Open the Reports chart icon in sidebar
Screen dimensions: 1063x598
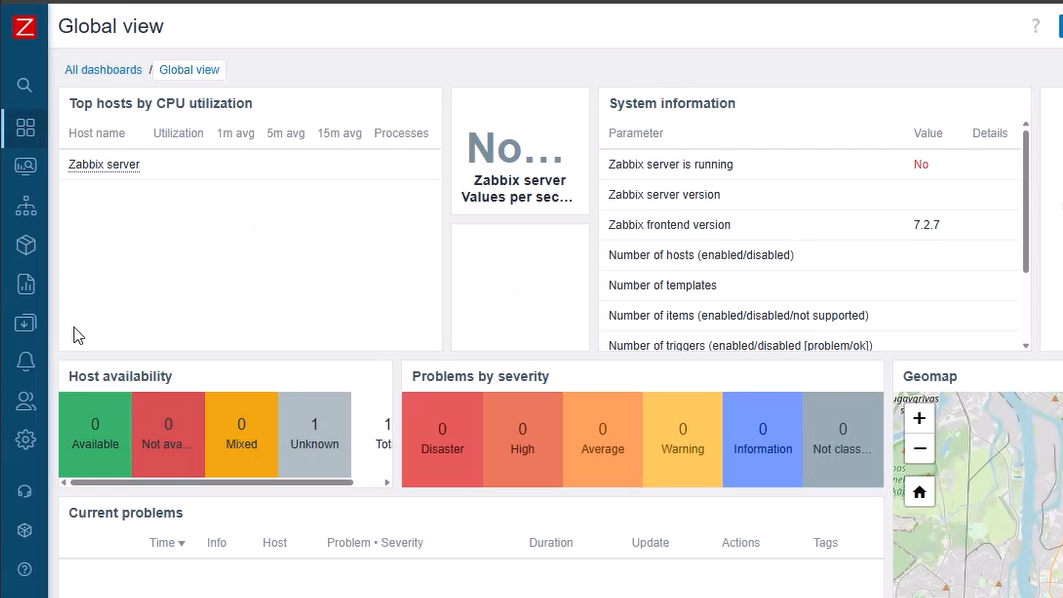[26, 284]
